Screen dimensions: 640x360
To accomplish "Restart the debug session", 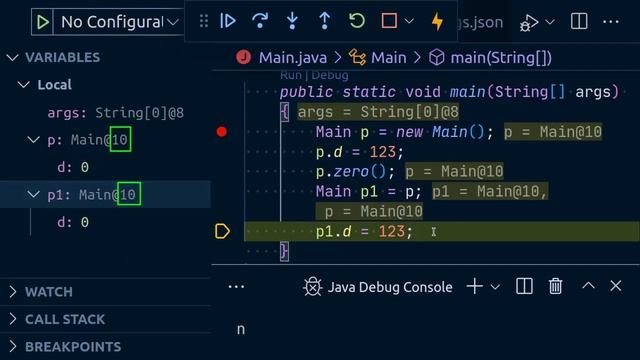I will click(357, 21).
